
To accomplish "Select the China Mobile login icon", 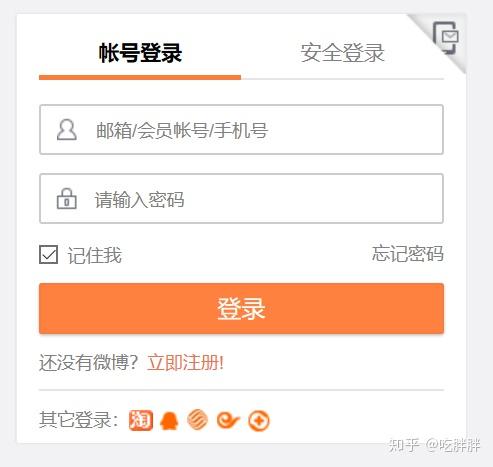I will coord(197,420).
